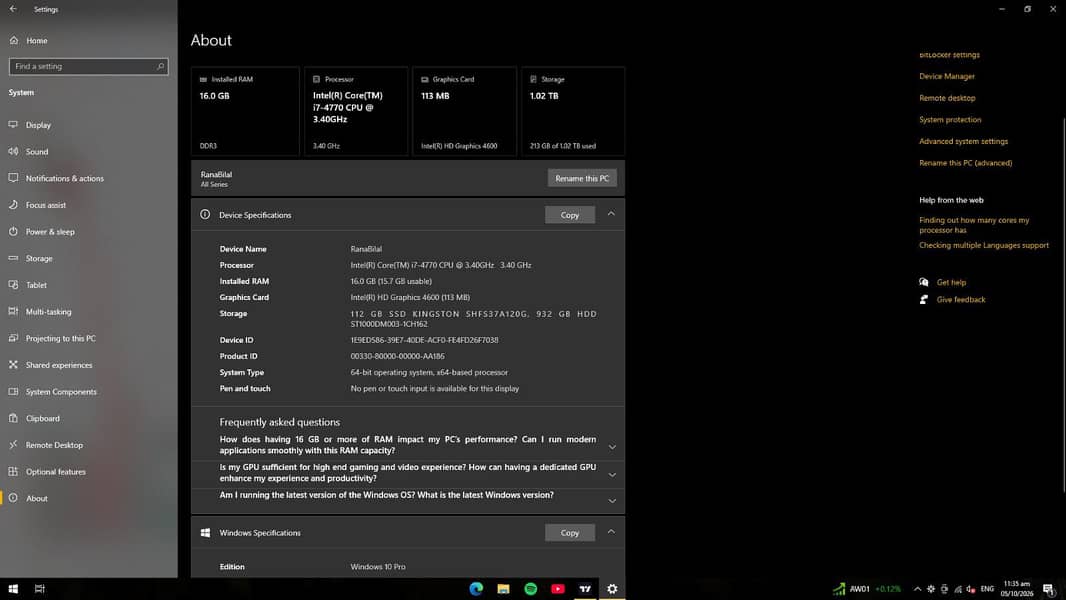Open File Explorer from the taskbar
The height and width of the screenshot is (600, 1066).
click(x=503, y=589)
